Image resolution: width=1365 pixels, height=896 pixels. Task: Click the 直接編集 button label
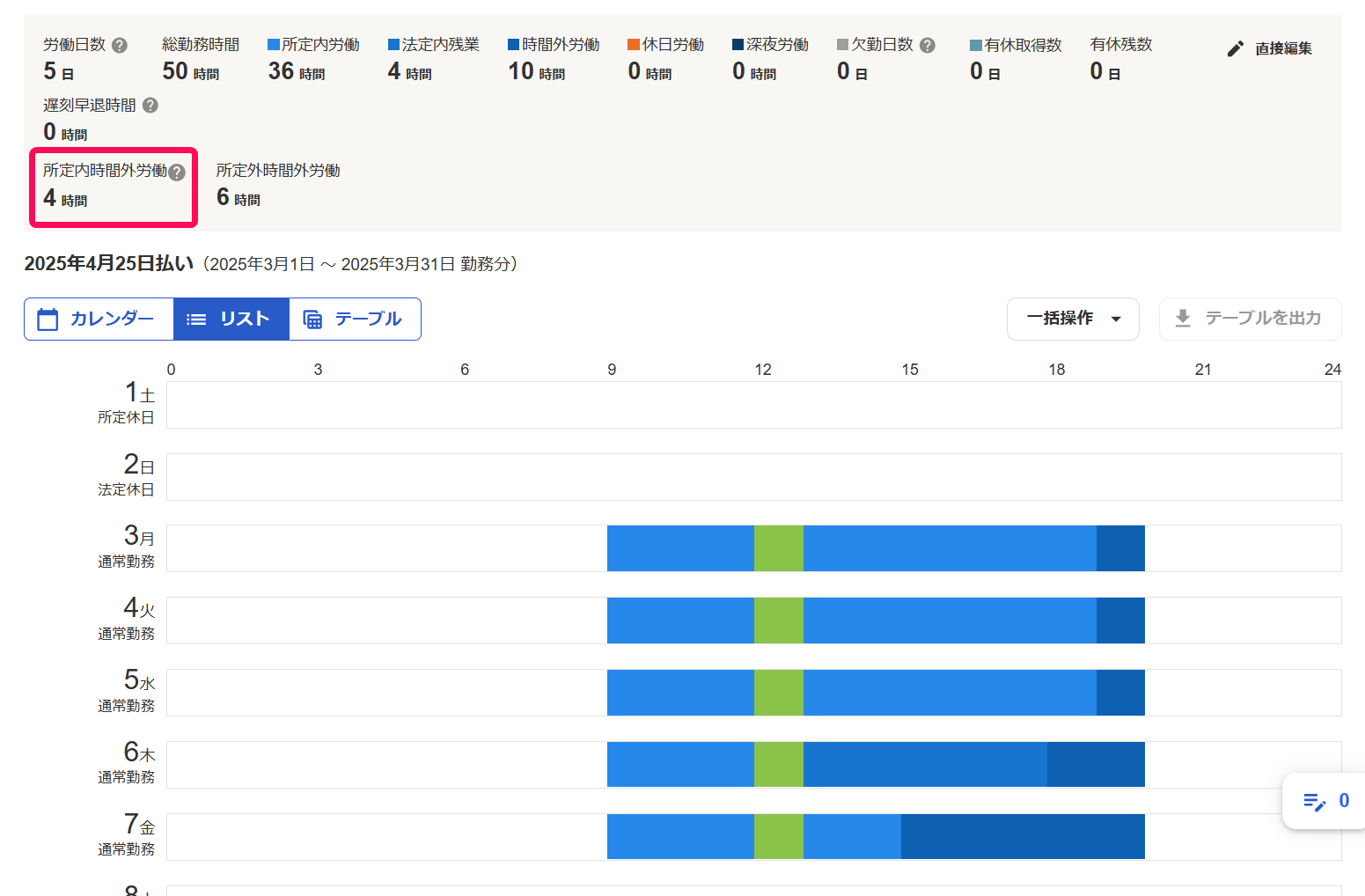(x=1283, y=48)
